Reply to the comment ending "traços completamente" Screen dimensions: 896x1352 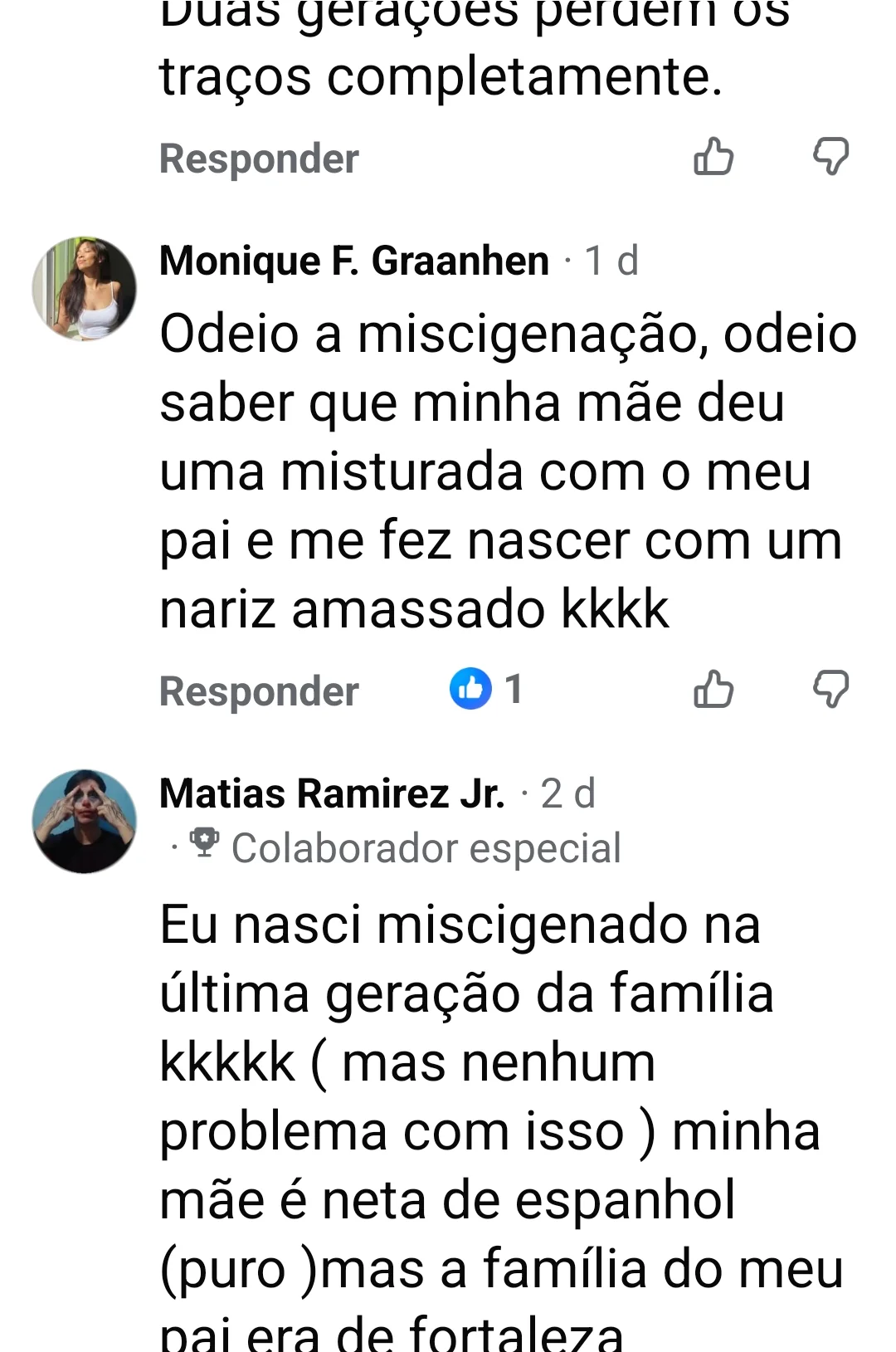[259, 159]
